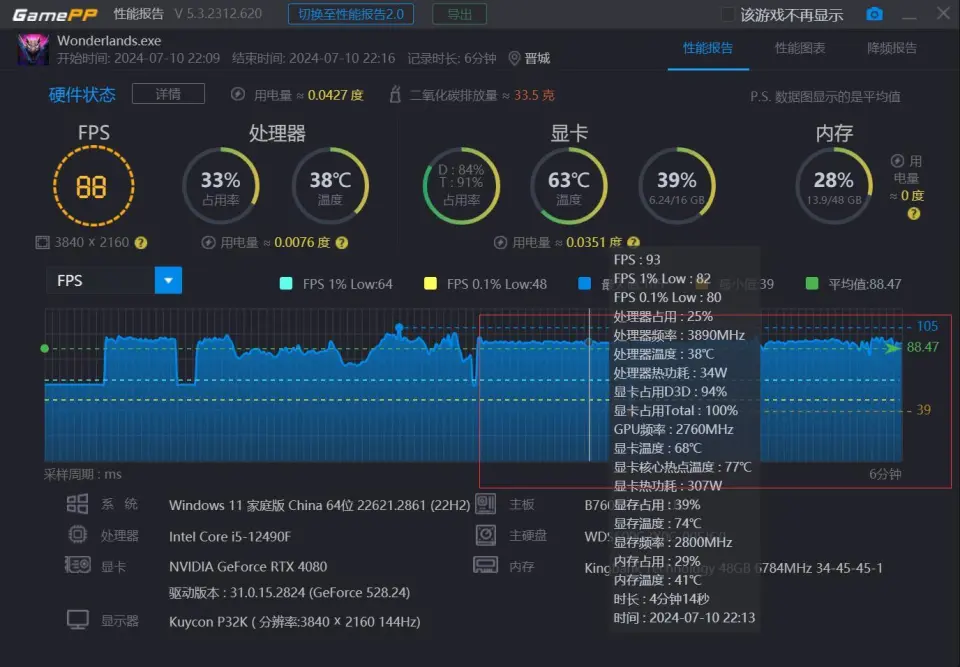
Task: Enable the 该游戏不再显示 checkbox
Action: (727, 15)
